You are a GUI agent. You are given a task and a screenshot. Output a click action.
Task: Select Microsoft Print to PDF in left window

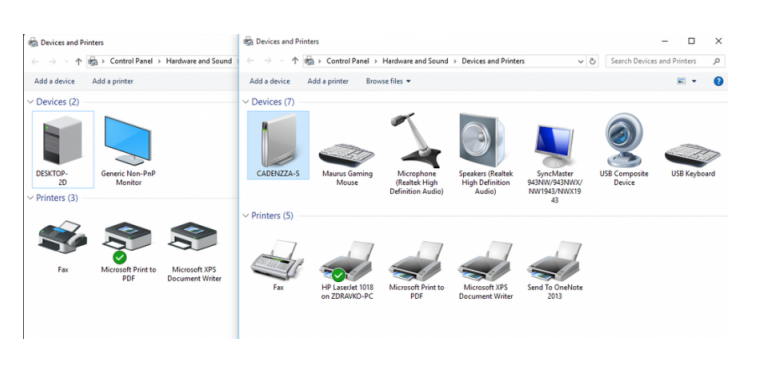pos(128,252)
